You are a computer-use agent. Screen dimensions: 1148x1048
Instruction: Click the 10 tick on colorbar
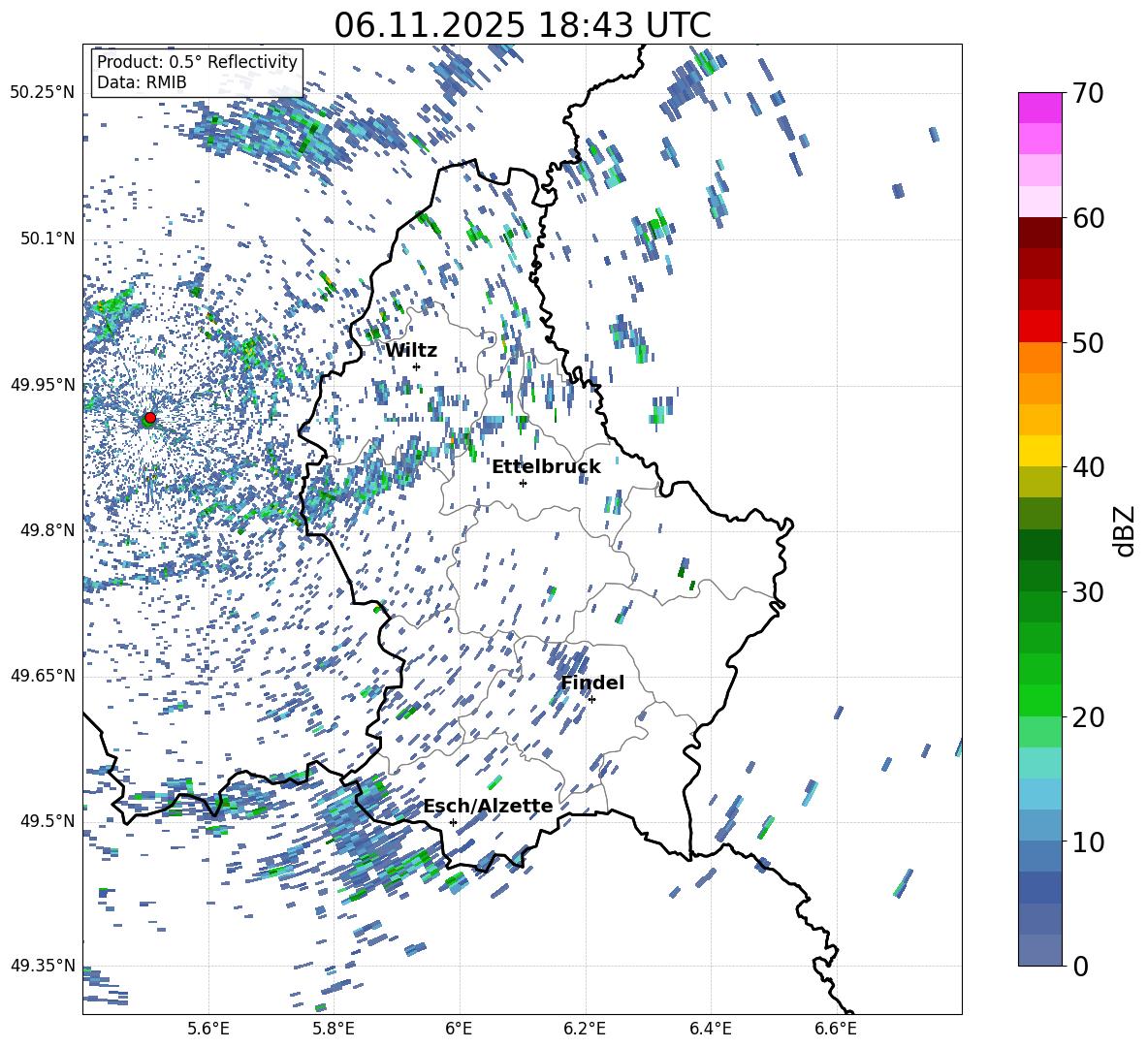pyautogui.click(x=1088, y=842)
